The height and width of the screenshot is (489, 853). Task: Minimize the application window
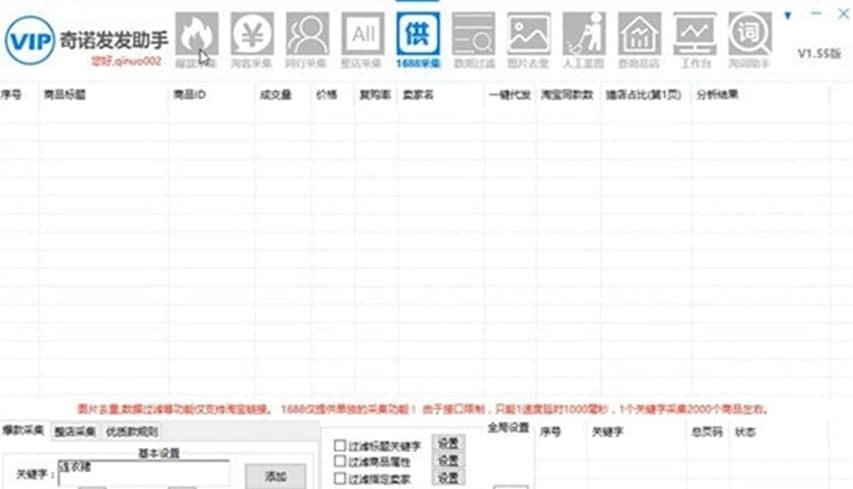[x=815, y=14]
